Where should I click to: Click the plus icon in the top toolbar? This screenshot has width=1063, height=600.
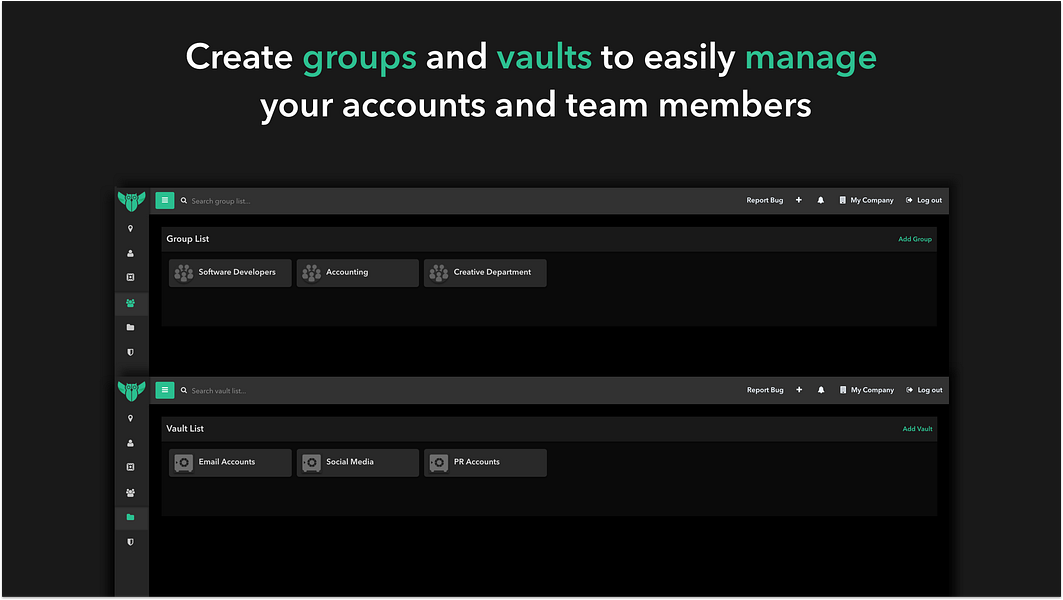(798, 200)
